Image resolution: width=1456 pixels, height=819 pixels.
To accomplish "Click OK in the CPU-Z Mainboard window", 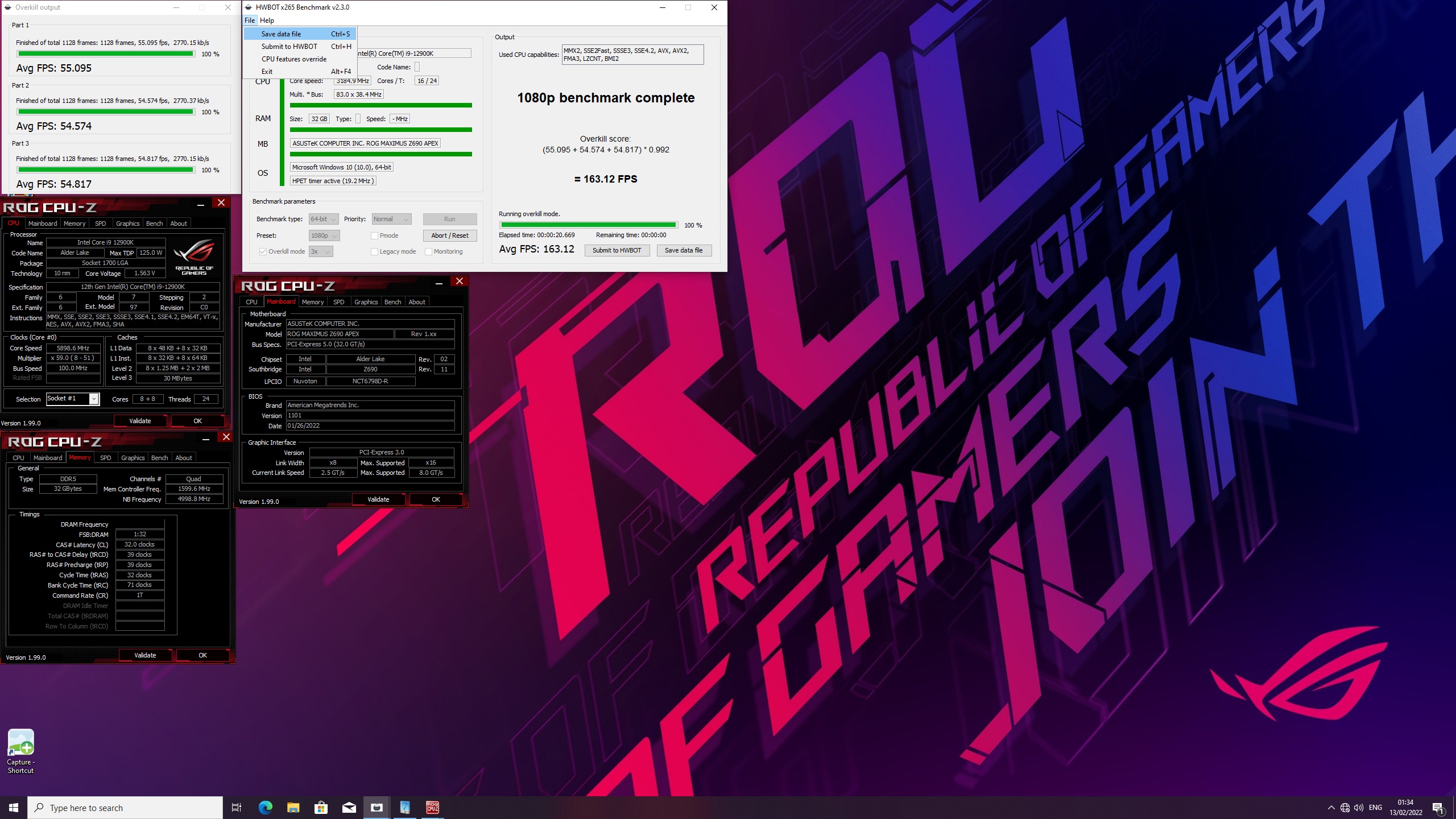I will 436,499.
